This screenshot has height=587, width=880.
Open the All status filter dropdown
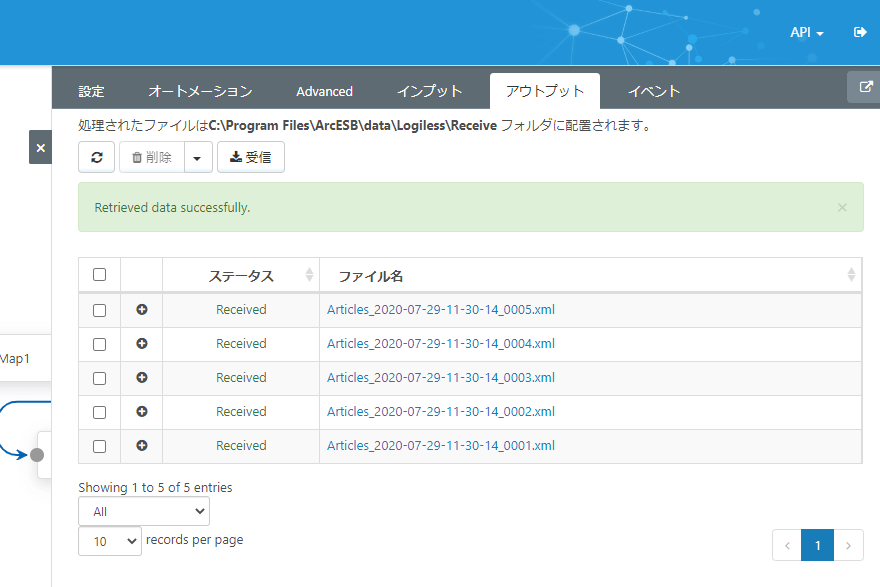(x=143, y=511)
